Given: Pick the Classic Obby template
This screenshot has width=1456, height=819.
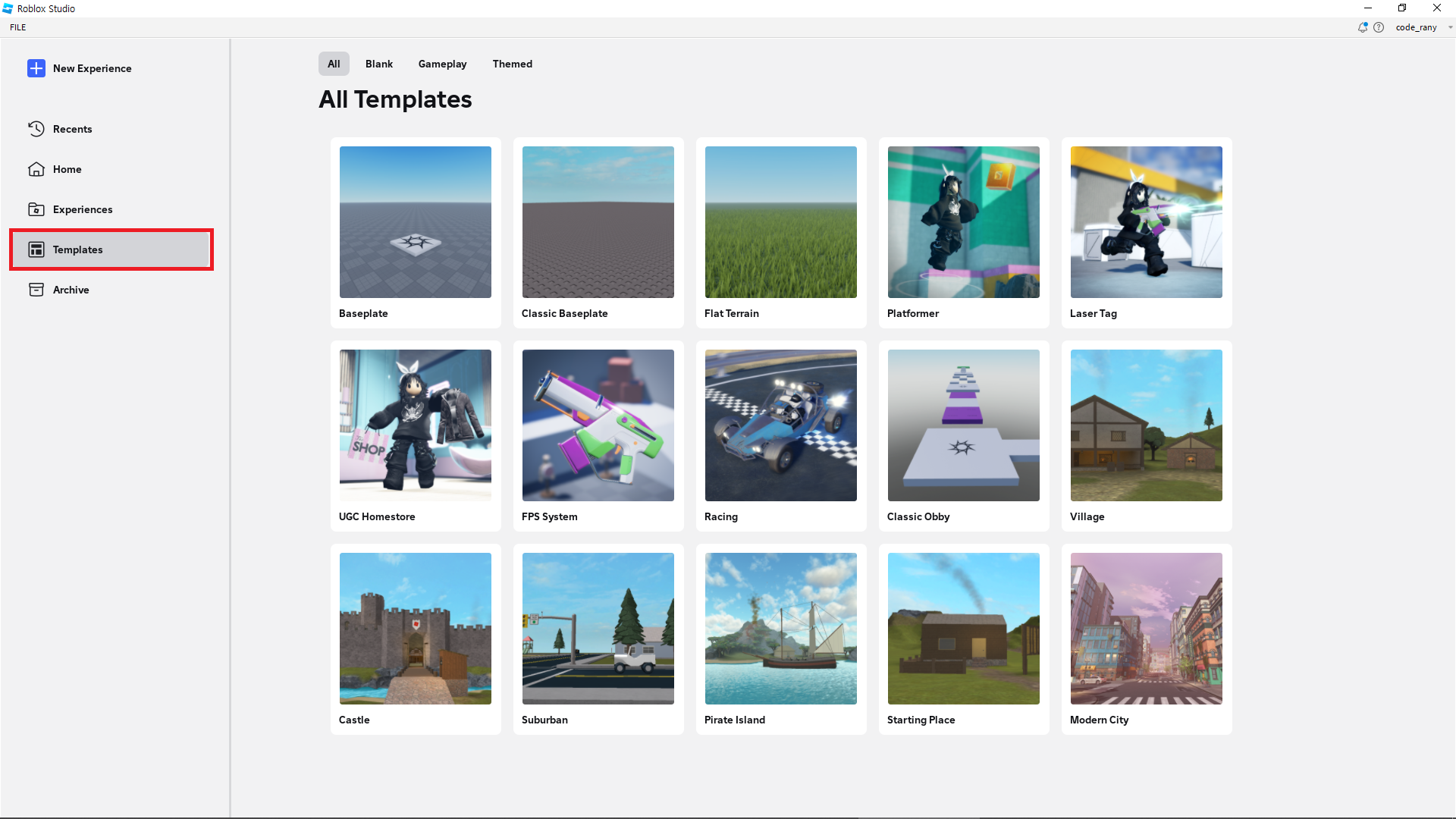Looking at the screenshot, I should [x=964, y=425].
